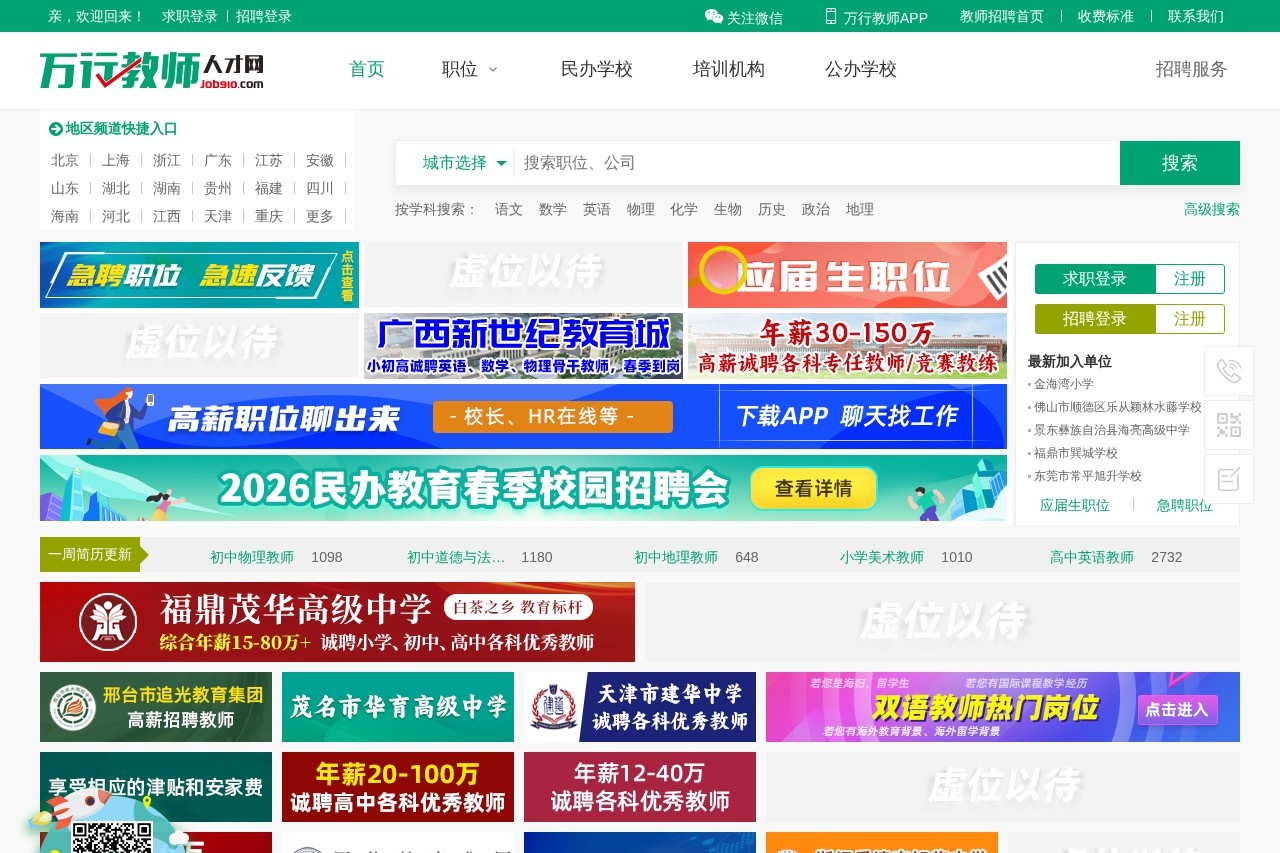Open the 年薪30-150万 banner
The image size is (1280, 853).
point(847,346)
